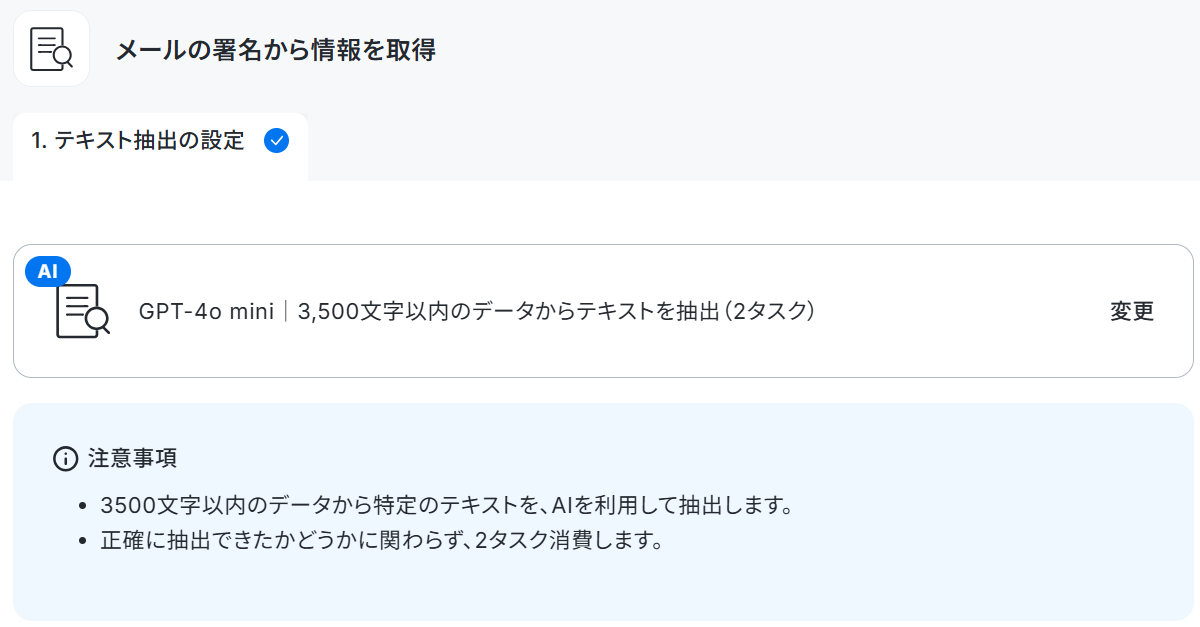
Task: Click the divider between GPT-4o mini and its description
Action: [x=286, y=311]
